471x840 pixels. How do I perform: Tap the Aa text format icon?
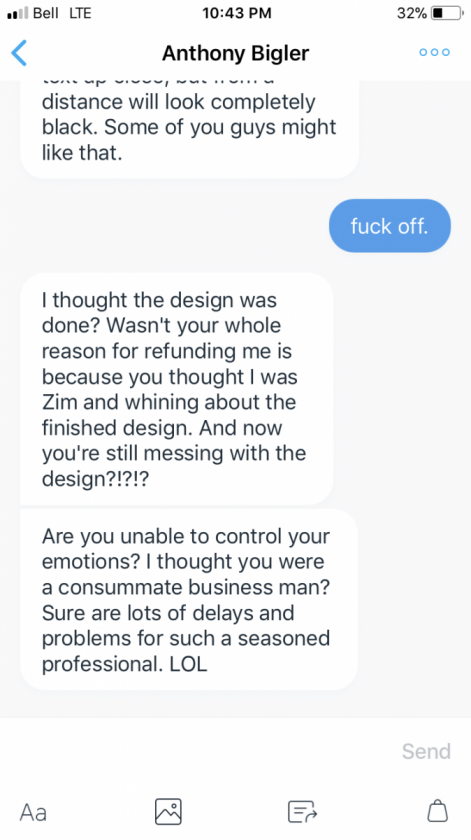(x=33, y=813)
